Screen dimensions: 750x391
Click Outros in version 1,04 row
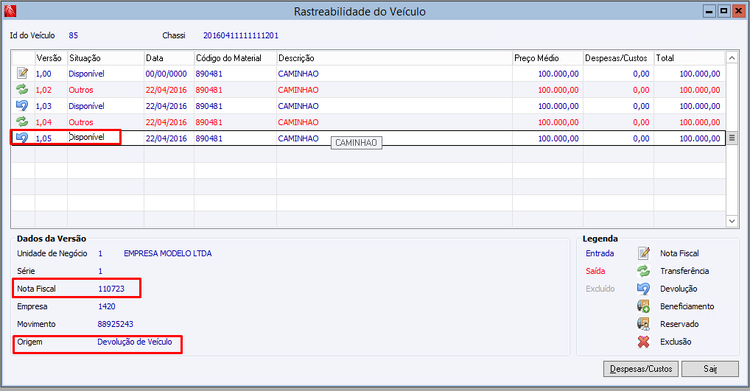point(81,122)
